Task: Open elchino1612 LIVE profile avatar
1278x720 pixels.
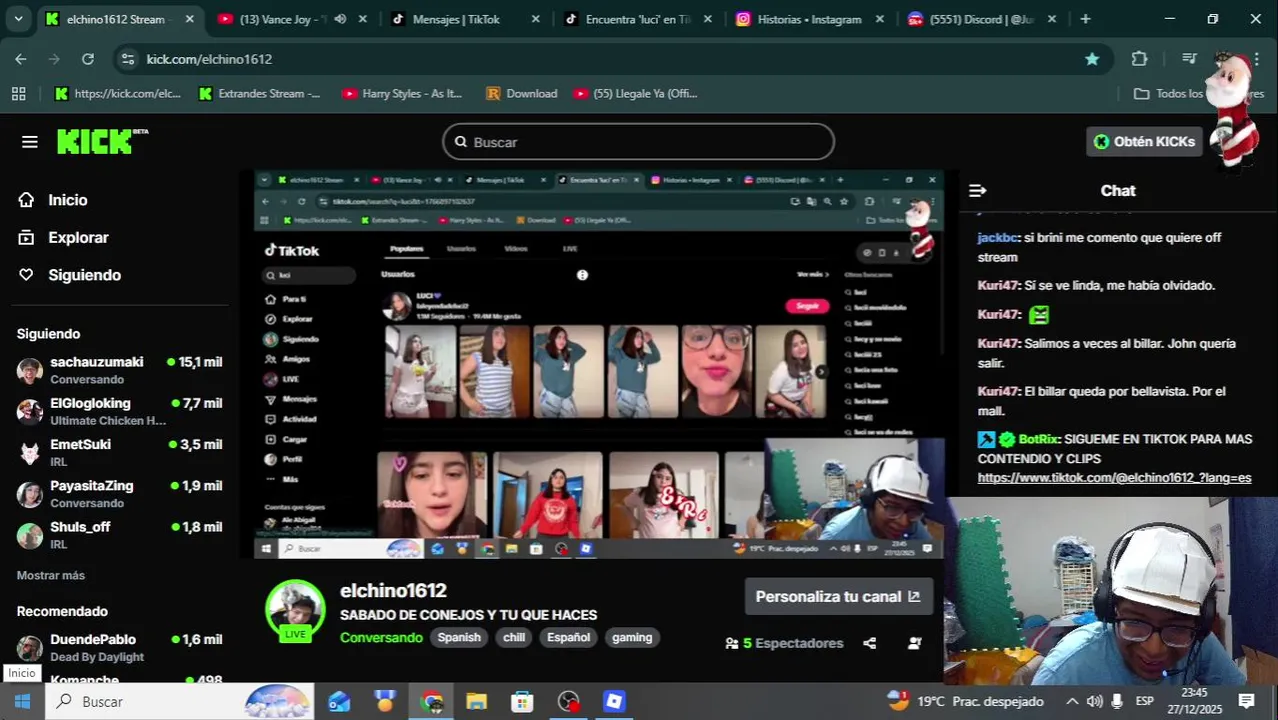Action: pyautogui.click(x=295, y=609)
